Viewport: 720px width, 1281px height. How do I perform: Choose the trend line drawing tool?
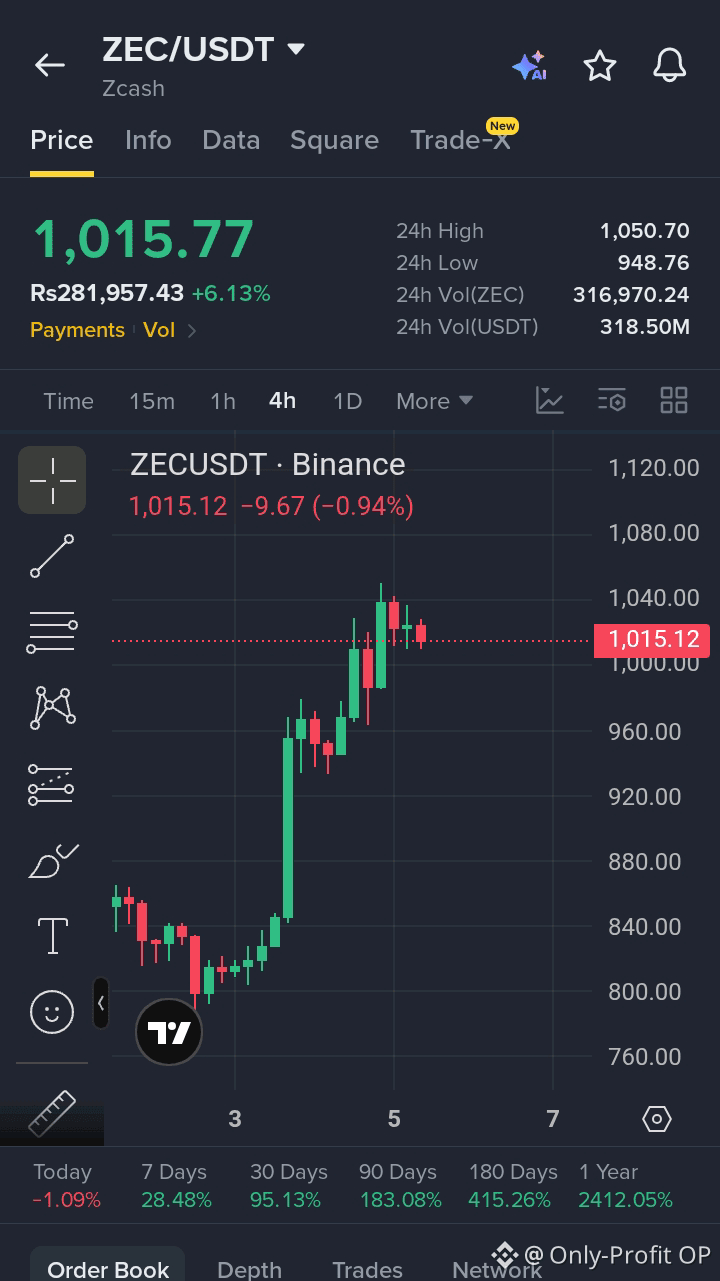coord(52,556)
